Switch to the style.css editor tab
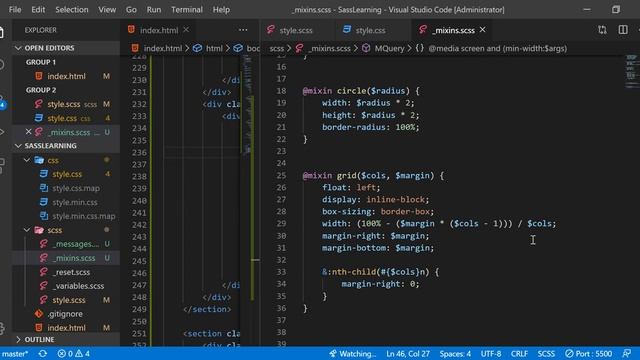640x360 pixels. [370, 30]
